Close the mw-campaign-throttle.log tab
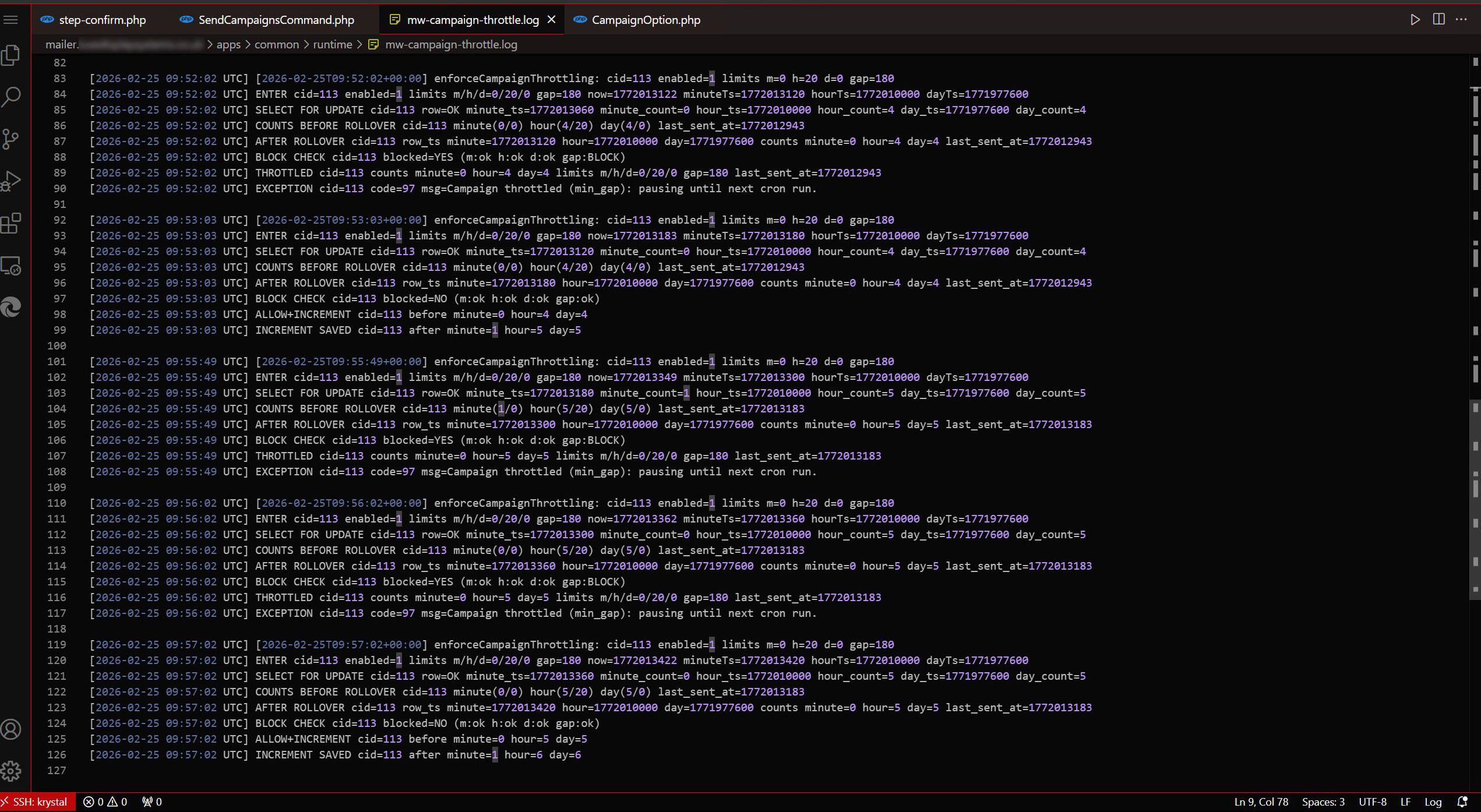The height and width of the screenshot is (812, 1481). coord(551,20)
